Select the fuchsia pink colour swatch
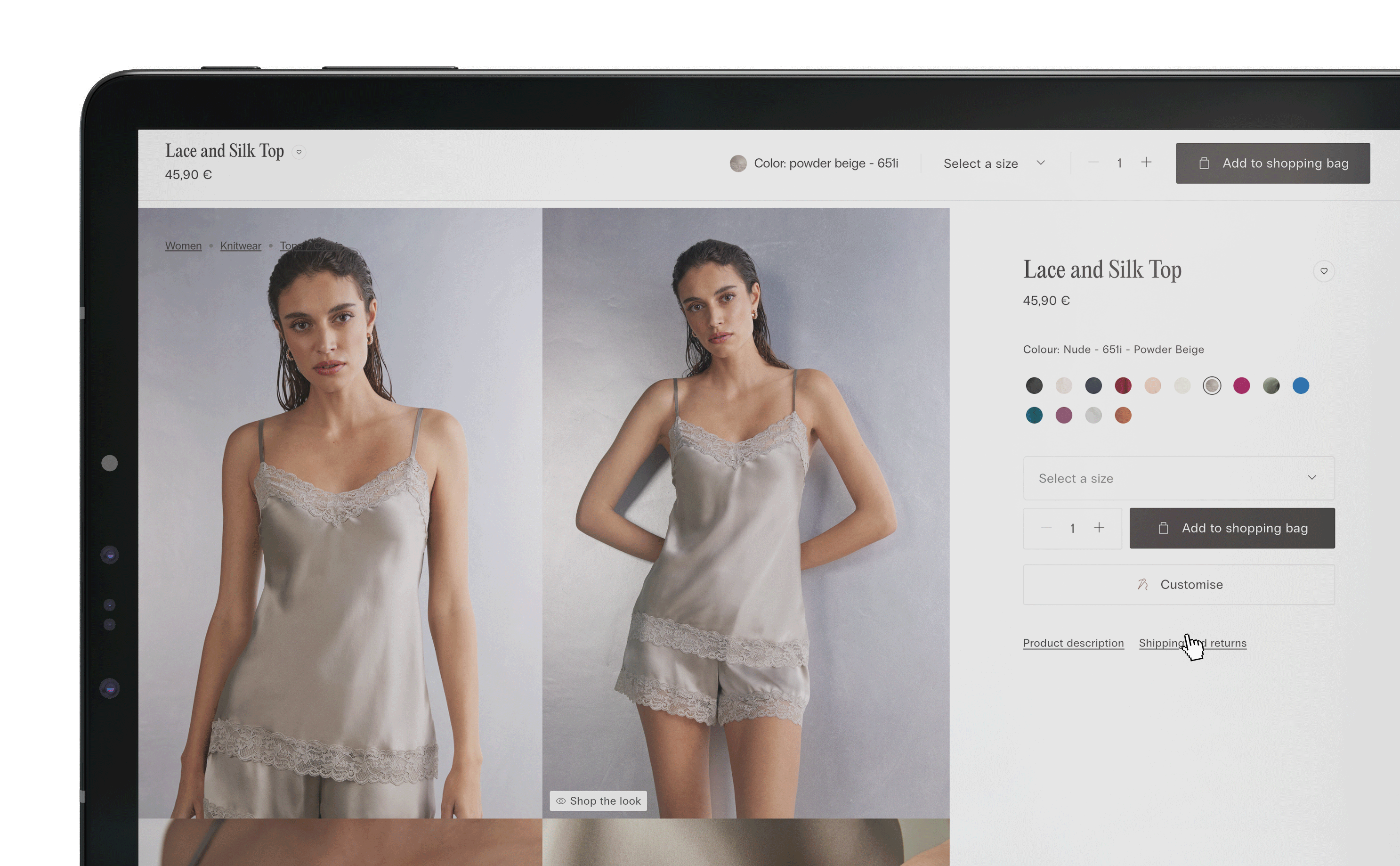The height and width of the screenshot is (866, 1400). click(1241, 385)
